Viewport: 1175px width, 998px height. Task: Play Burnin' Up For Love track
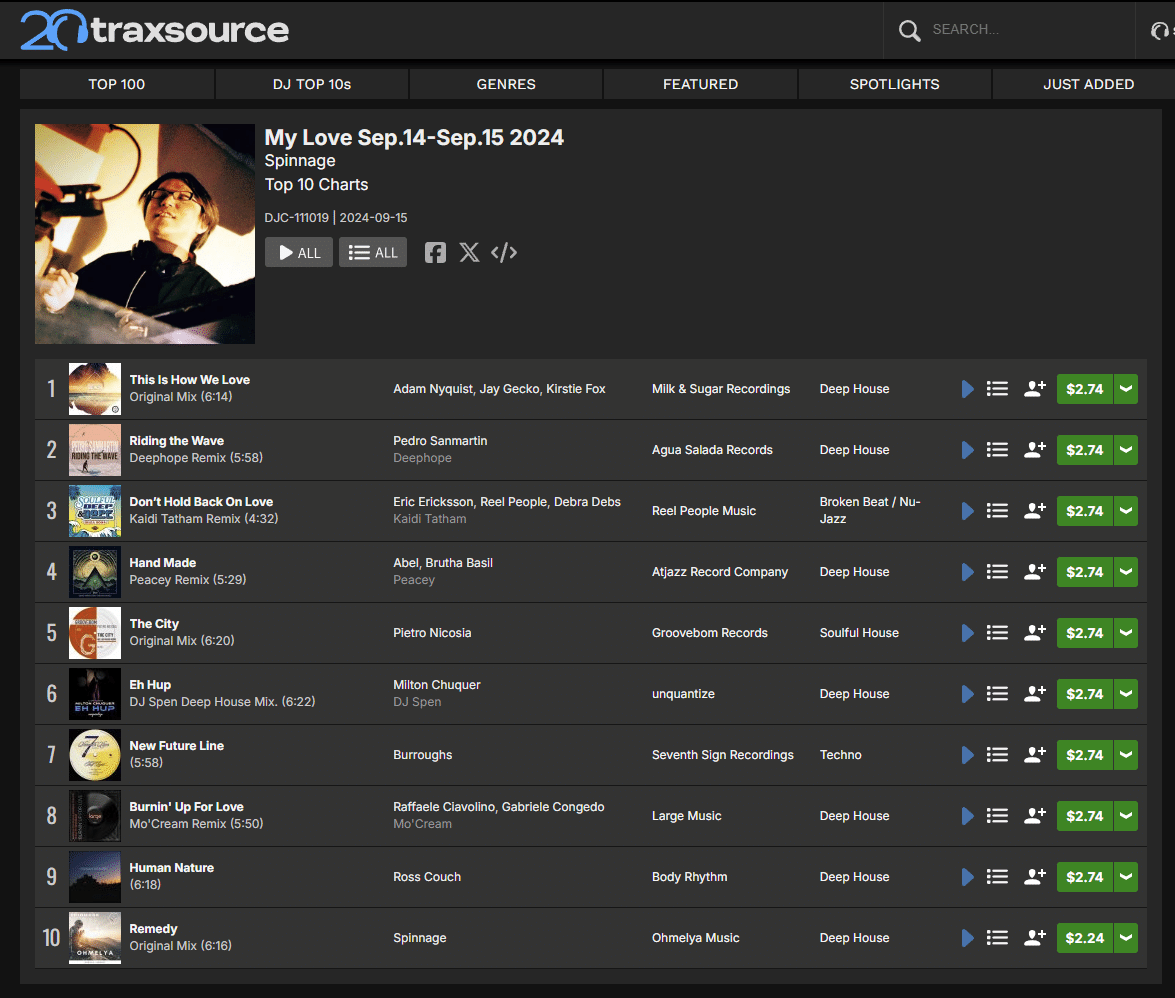[967, 816]
